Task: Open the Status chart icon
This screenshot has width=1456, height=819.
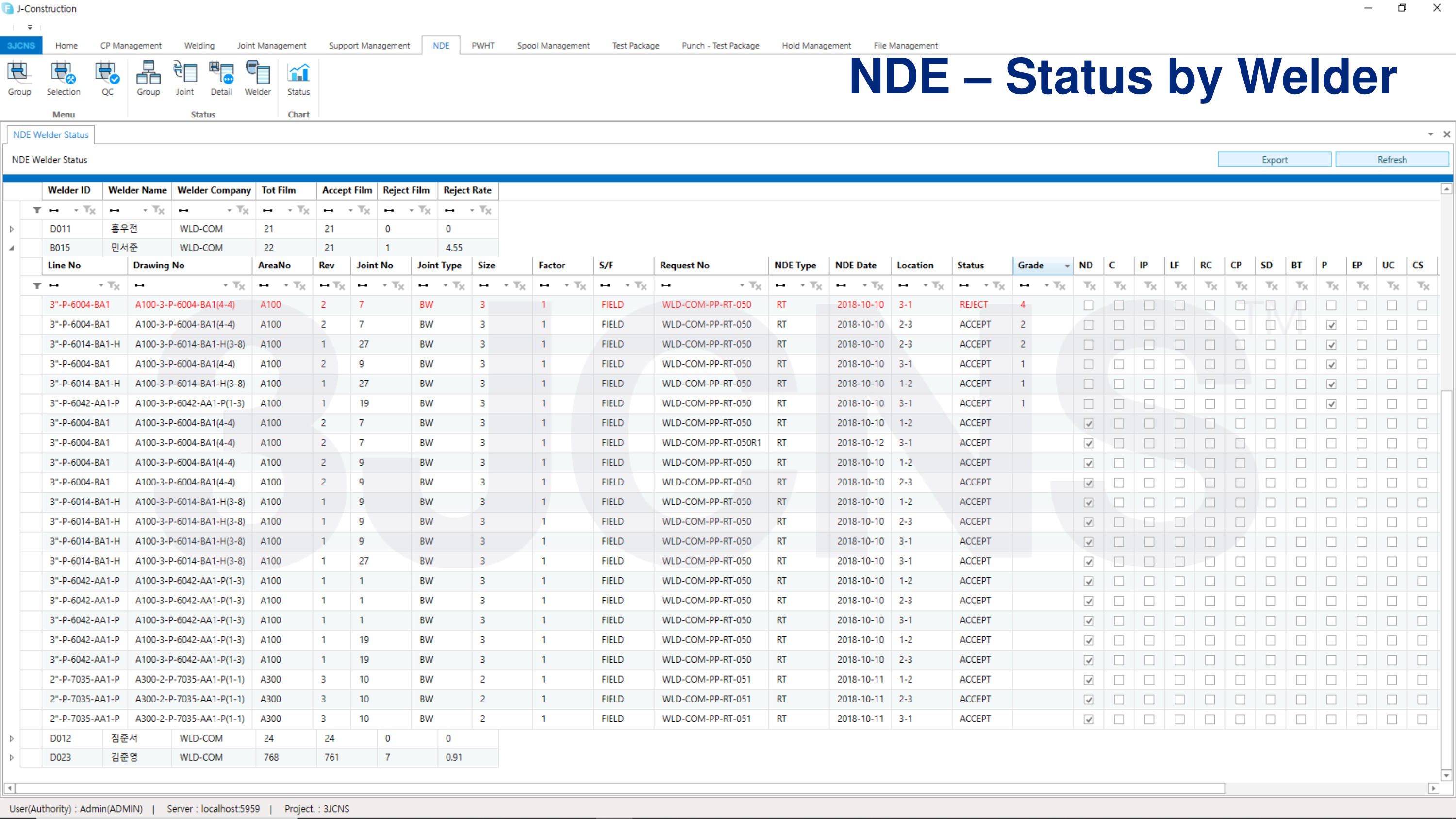Action: 298,79
